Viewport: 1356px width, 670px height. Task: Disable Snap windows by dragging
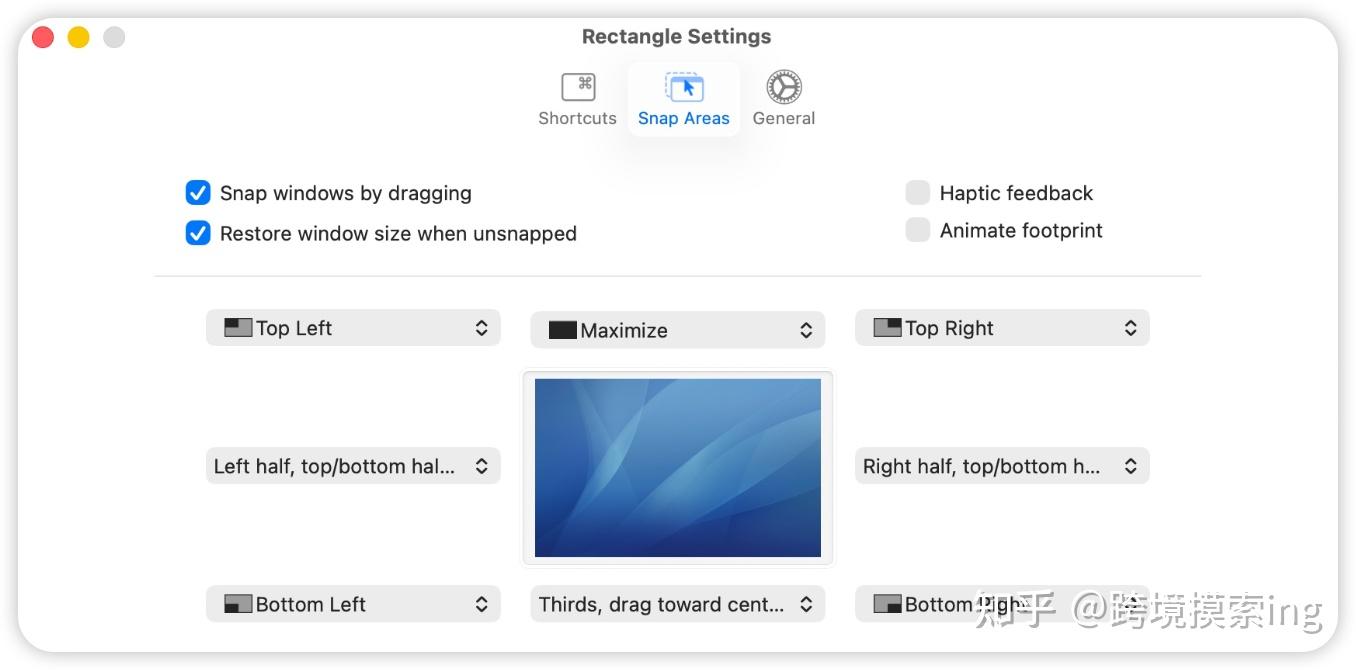tap(198, 193)
